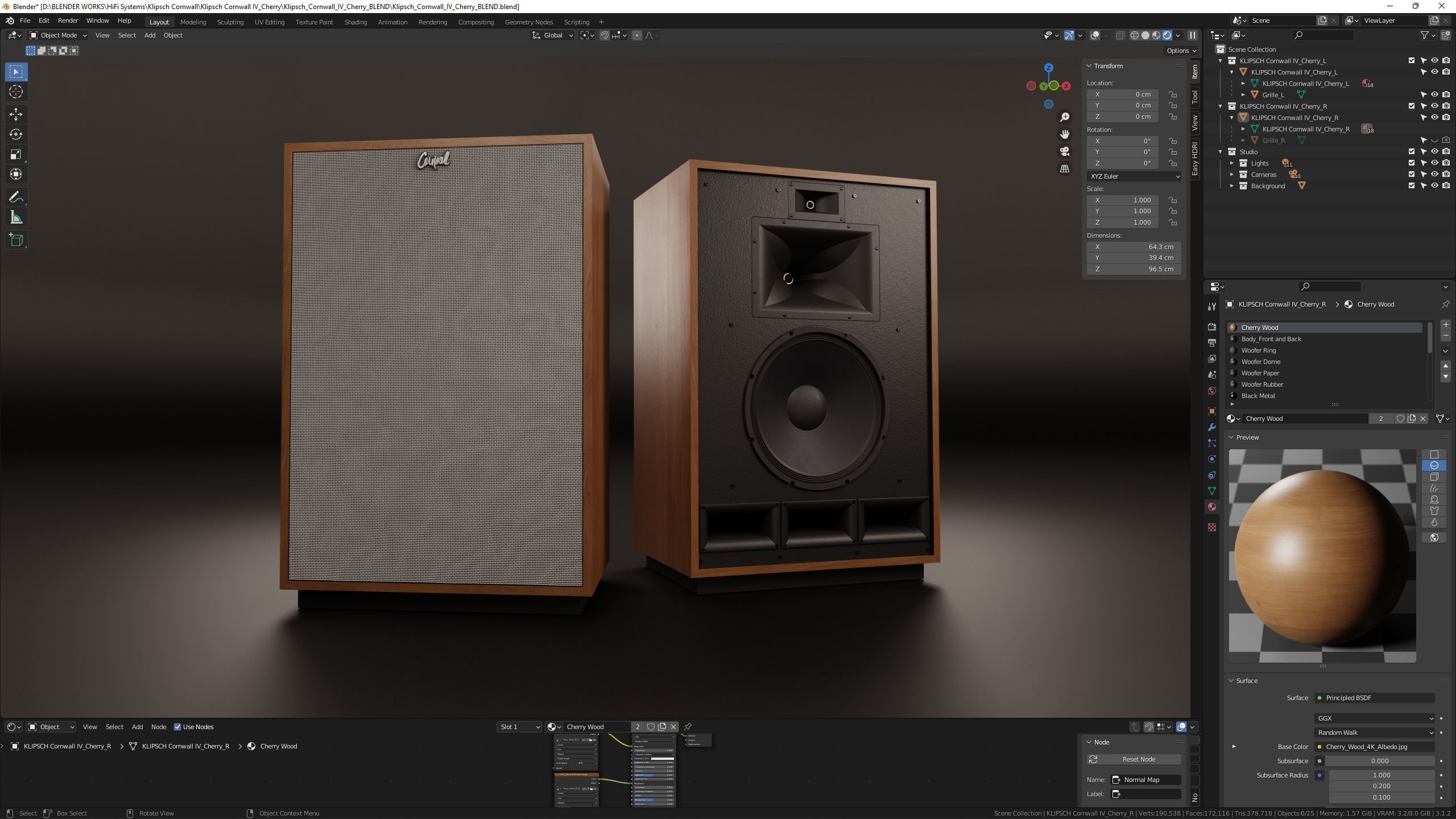Open the XYZ Euler rotation mode dropdown
Image resolution: width=1456 pixels, height=819 pixels.
(1134, 176)
